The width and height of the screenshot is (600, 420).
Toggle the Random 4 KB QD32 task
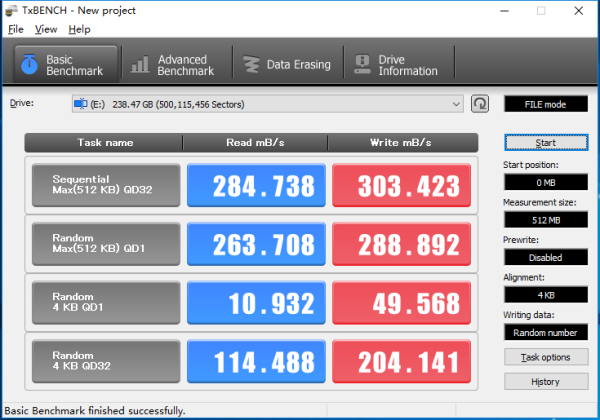pos(106,361)
